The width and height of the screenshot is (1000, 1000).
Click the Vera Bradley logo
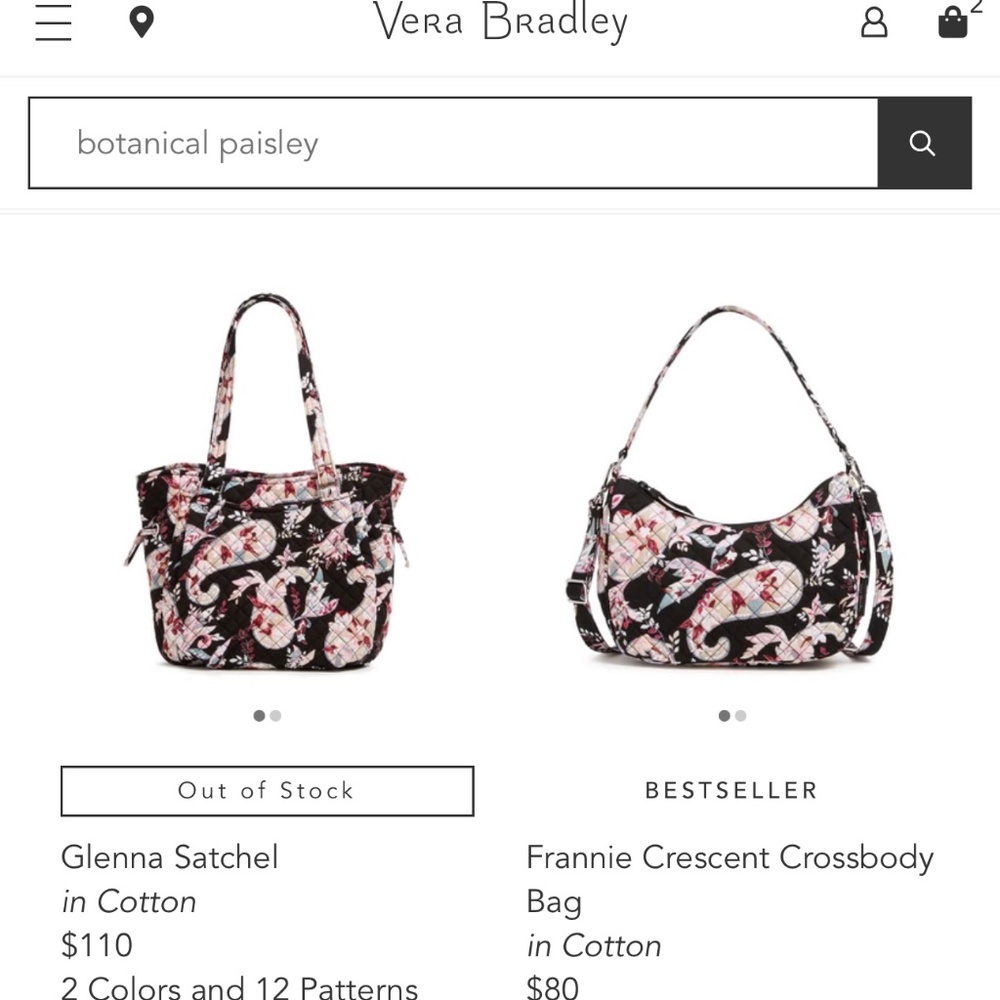pos(500,22)
